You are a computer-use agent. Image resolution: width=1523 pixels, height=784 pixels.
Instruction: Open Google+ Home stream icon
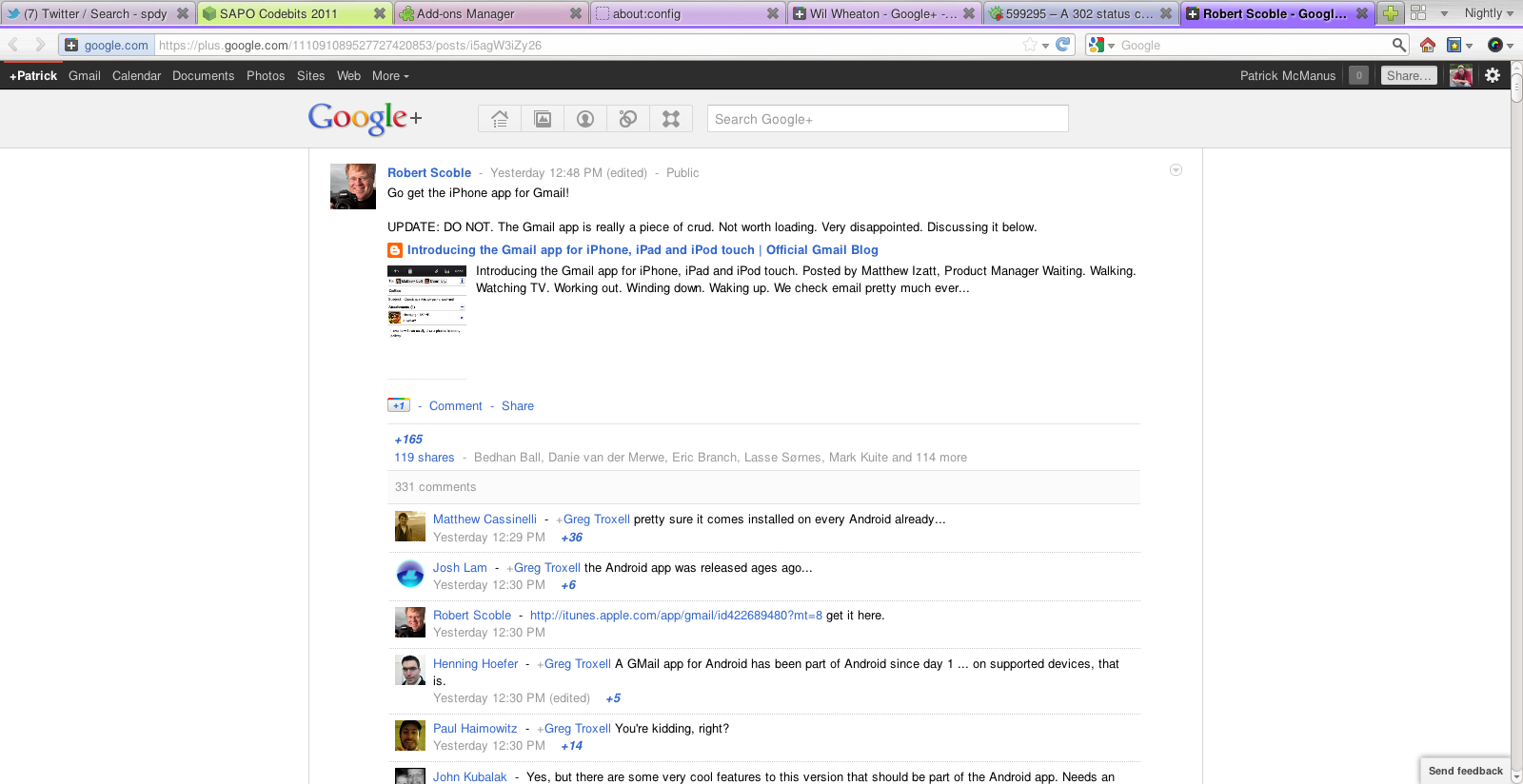500,119
